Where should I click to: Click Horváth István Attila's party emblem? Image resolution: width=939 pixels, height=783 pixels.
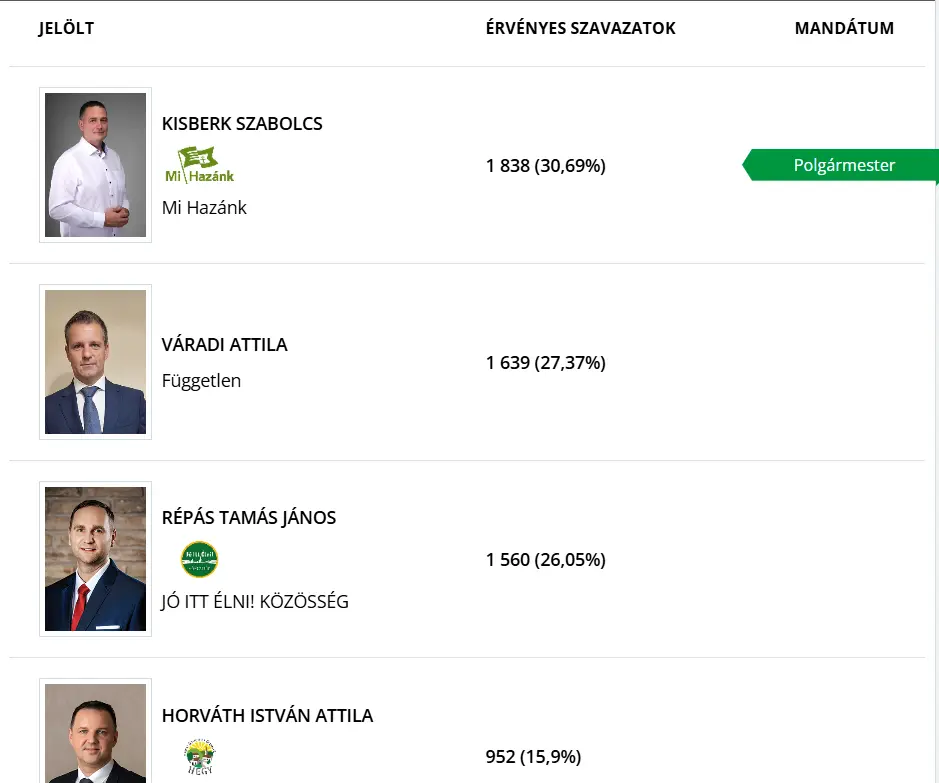(200, 757)
